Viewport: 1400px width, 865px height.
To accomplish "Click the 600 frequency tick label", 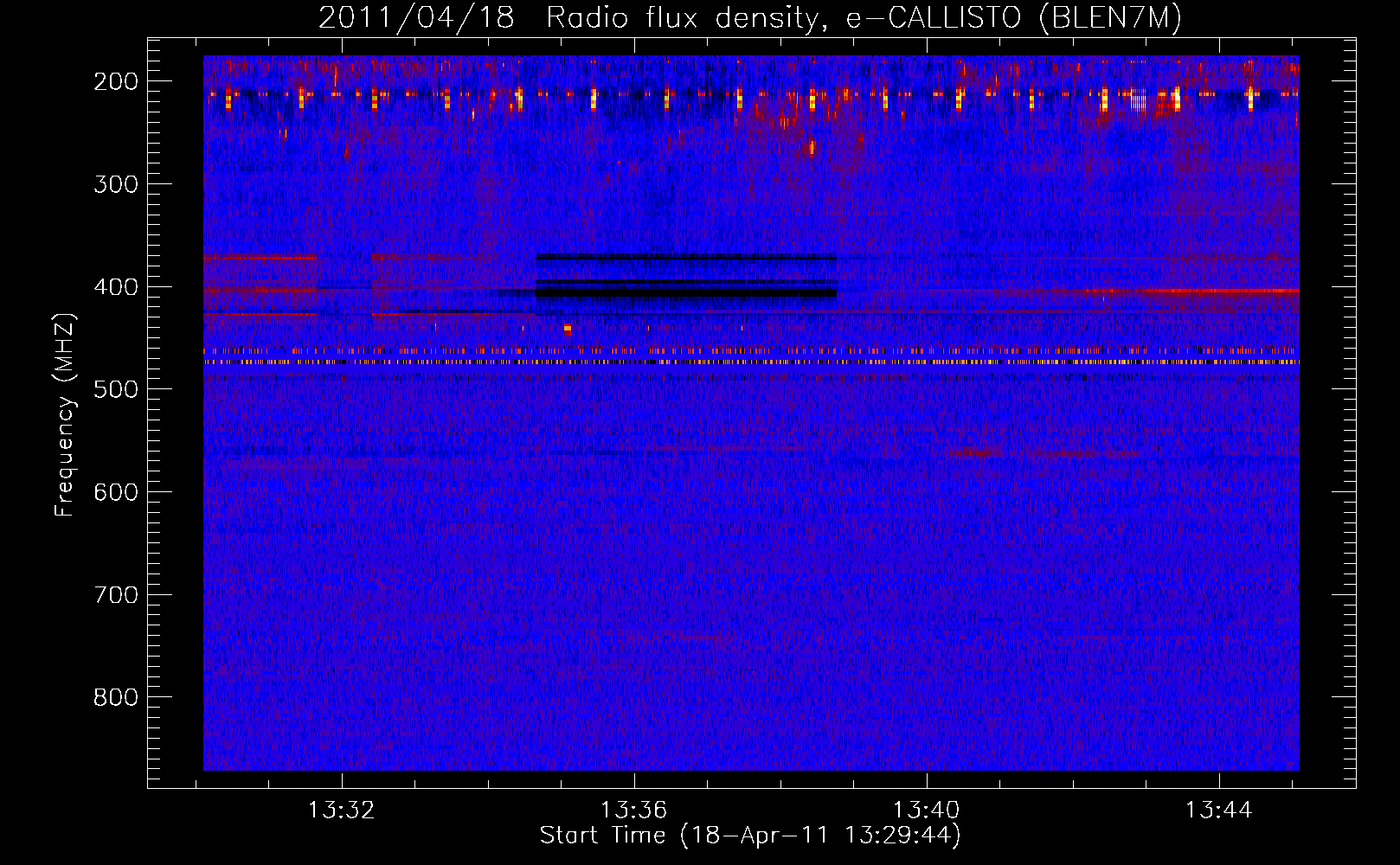I will click(116, 492).
